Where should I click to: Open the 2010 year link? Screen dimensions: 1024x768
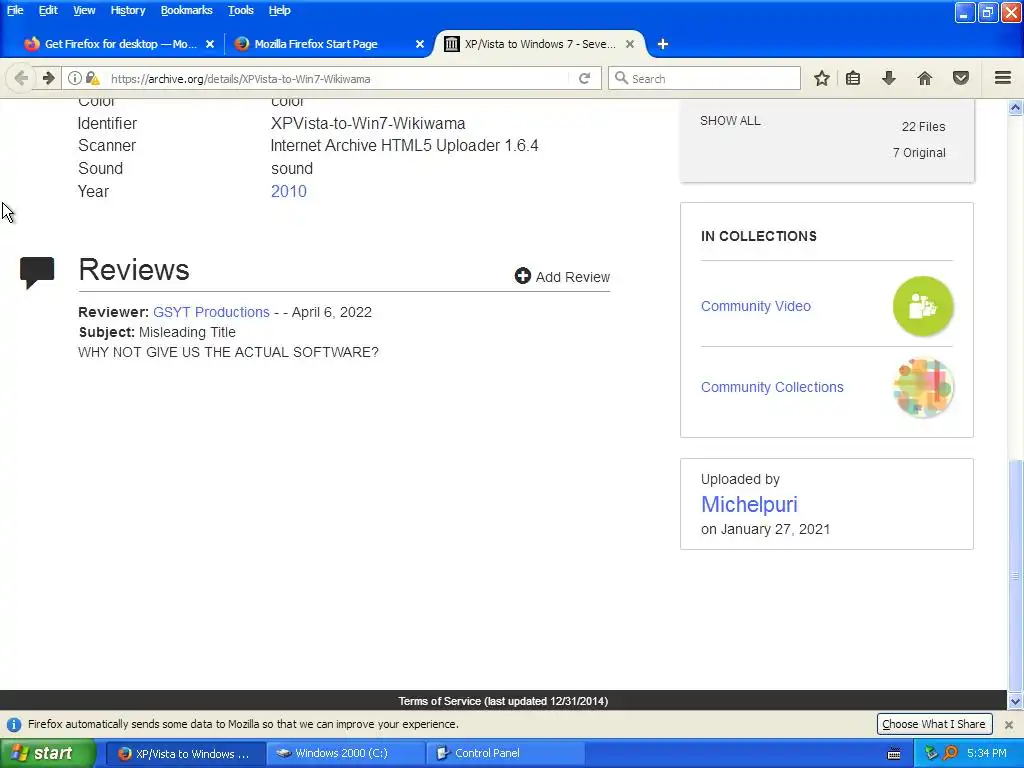point(289,191)
